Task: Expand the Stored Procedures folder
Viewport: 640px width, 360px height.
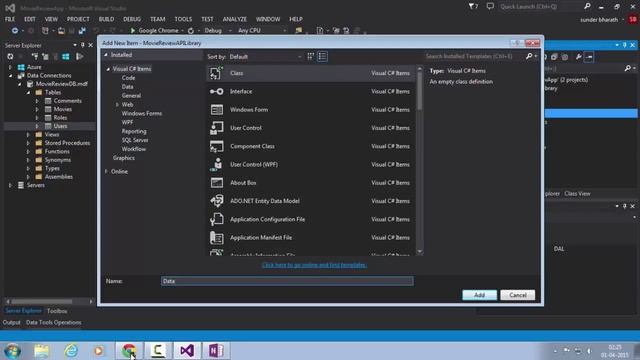Action: pyautogui.click(x=28, y=143)
